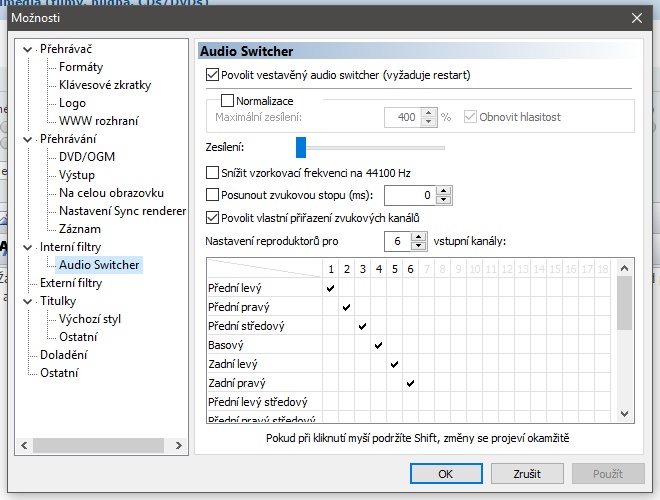Click the OK button

click(446, 473)
